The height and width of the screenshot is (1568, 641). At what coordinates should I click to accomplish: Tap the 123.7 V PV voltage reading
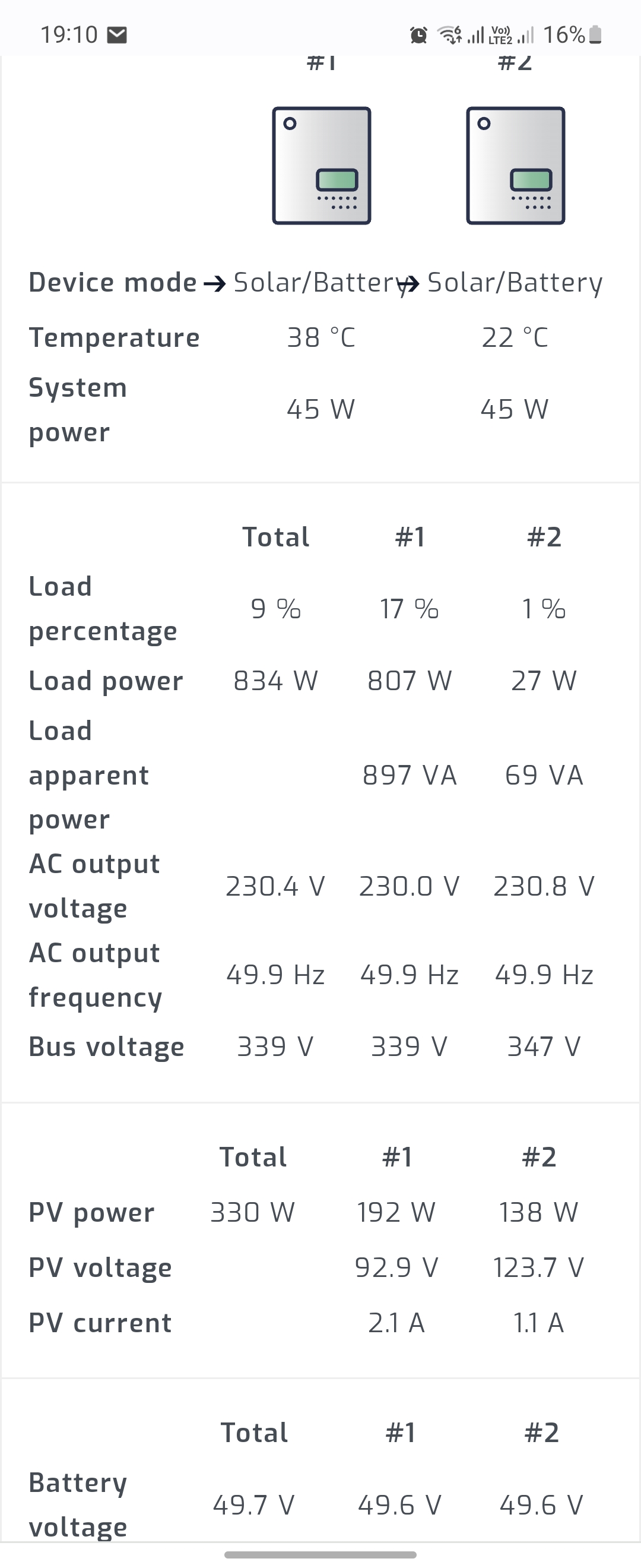539,1268
